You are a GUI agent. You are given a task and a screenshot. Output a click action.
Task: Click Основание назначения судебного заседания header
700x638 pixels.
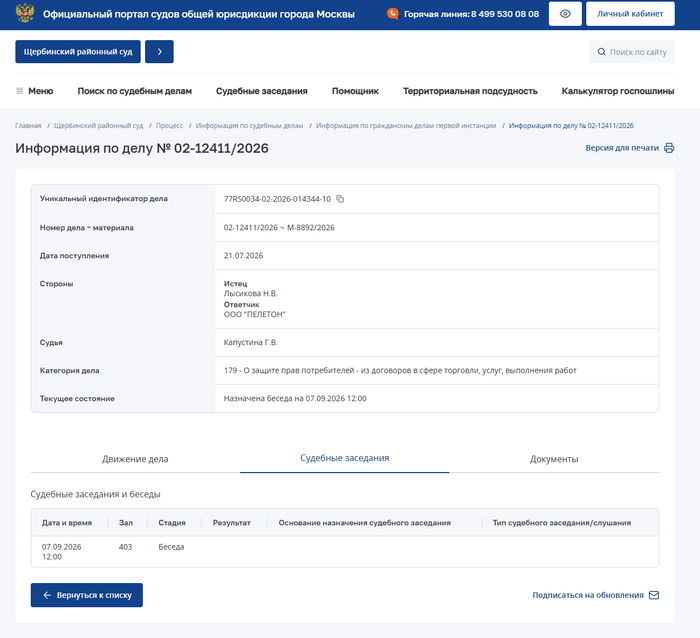(365, 523)
